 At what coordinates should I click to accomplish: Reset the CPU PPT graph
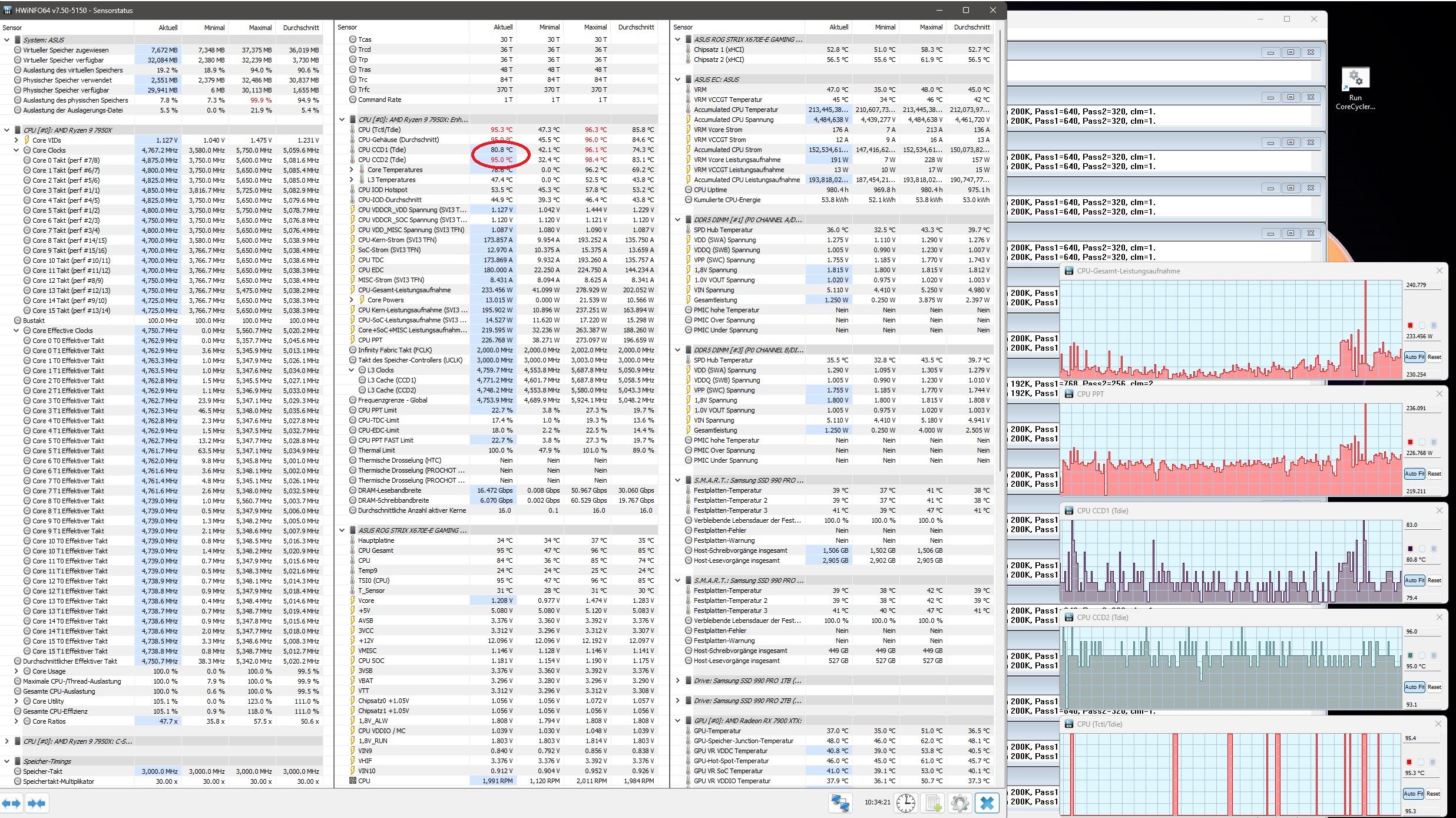click(1434, 474)
